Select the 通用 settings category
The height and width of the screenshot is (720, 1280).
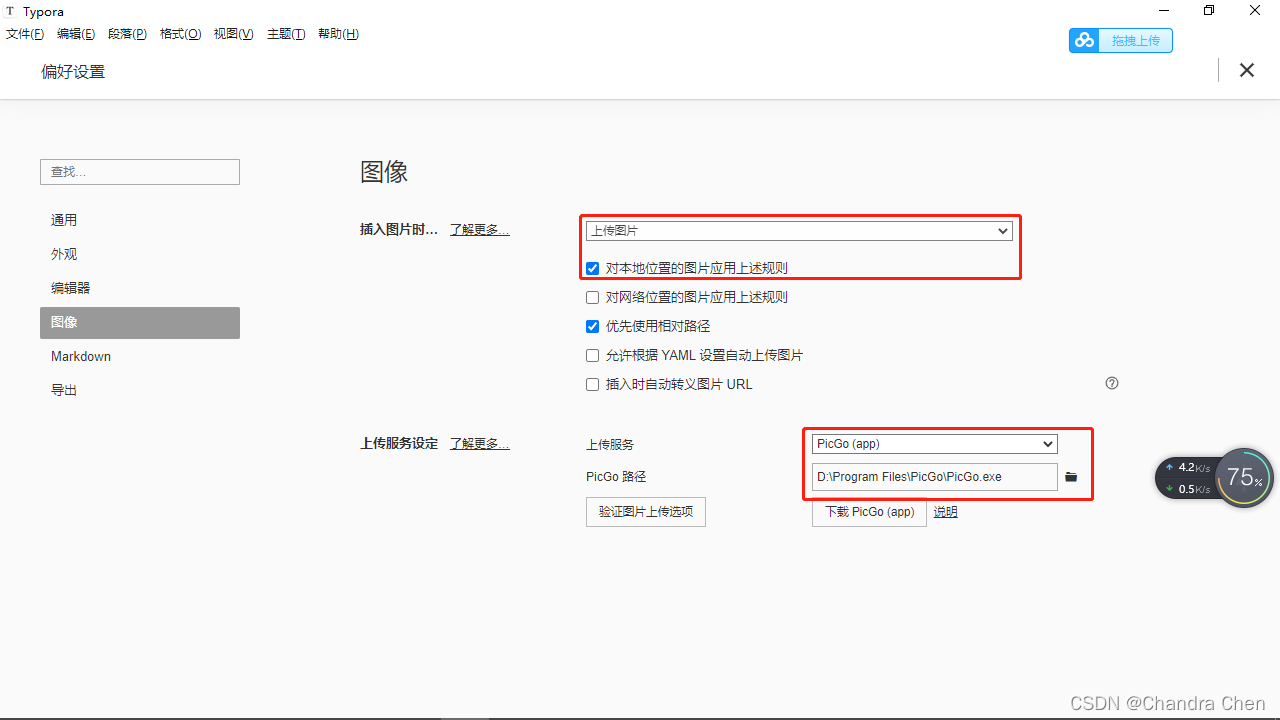tap(140, 220)
